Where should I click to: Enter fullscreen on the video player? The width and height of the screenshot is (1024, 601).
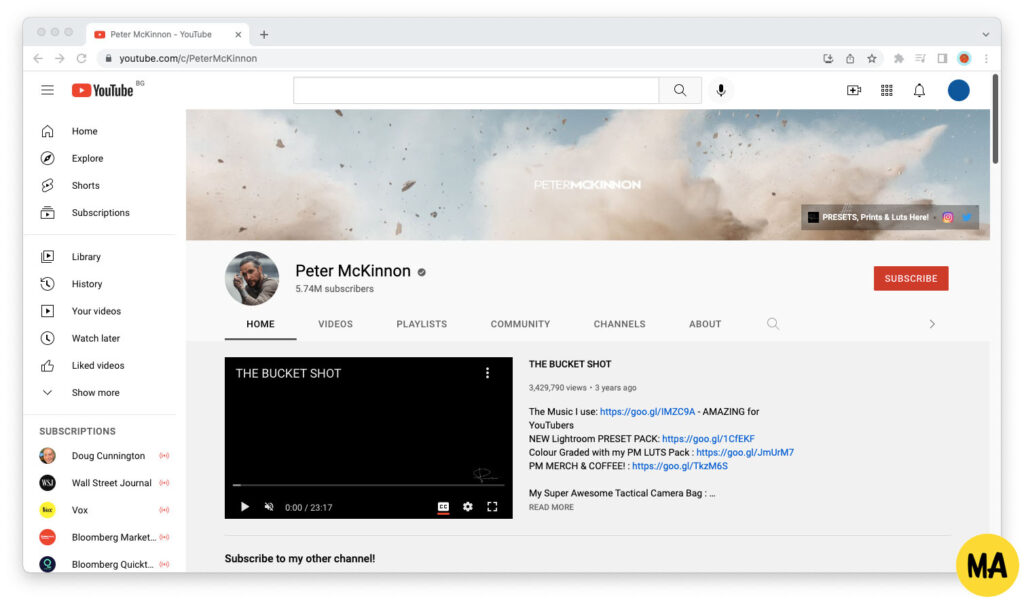[x=492, y=506]
